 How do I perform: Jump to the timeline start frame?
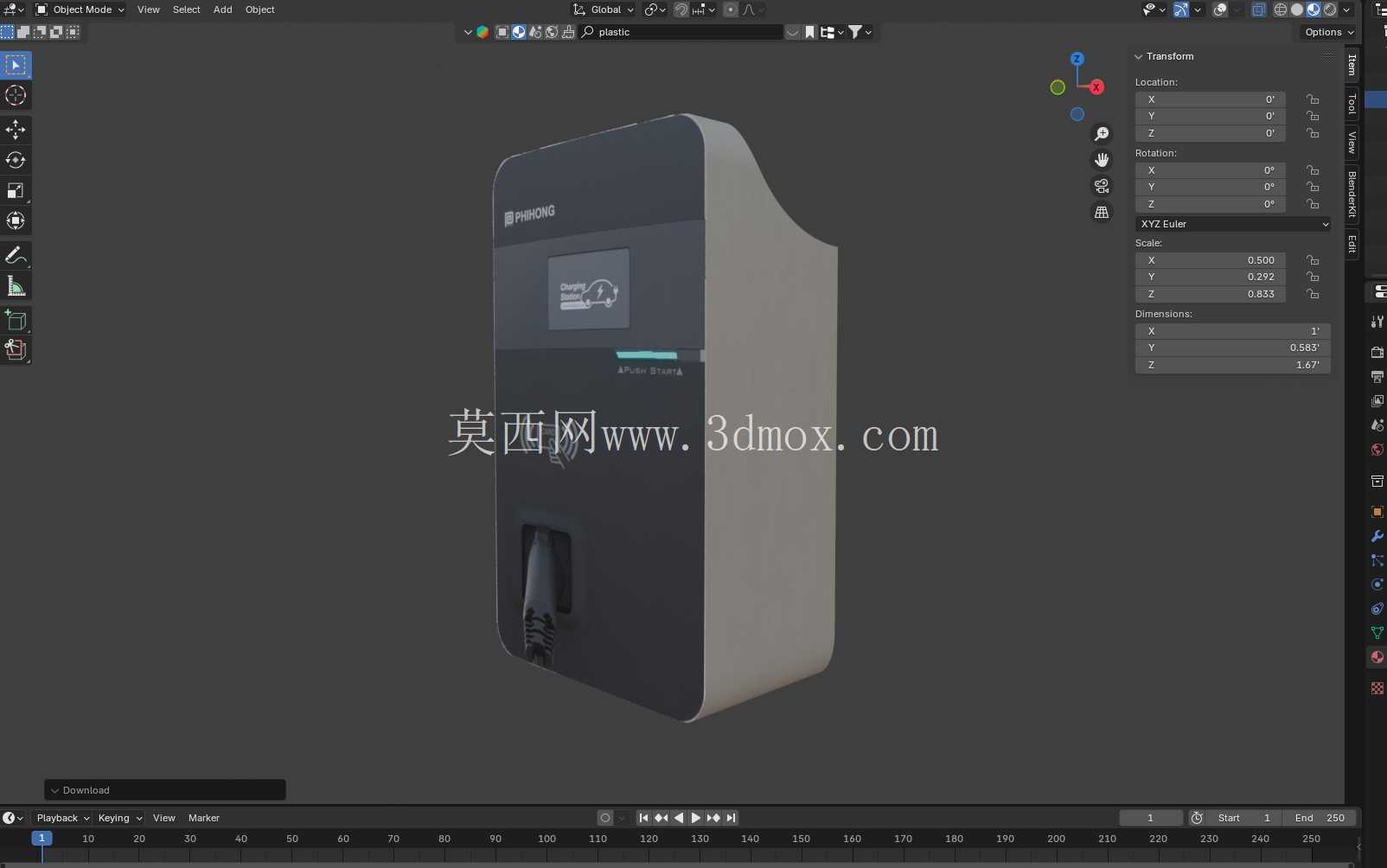coord(643,818)
